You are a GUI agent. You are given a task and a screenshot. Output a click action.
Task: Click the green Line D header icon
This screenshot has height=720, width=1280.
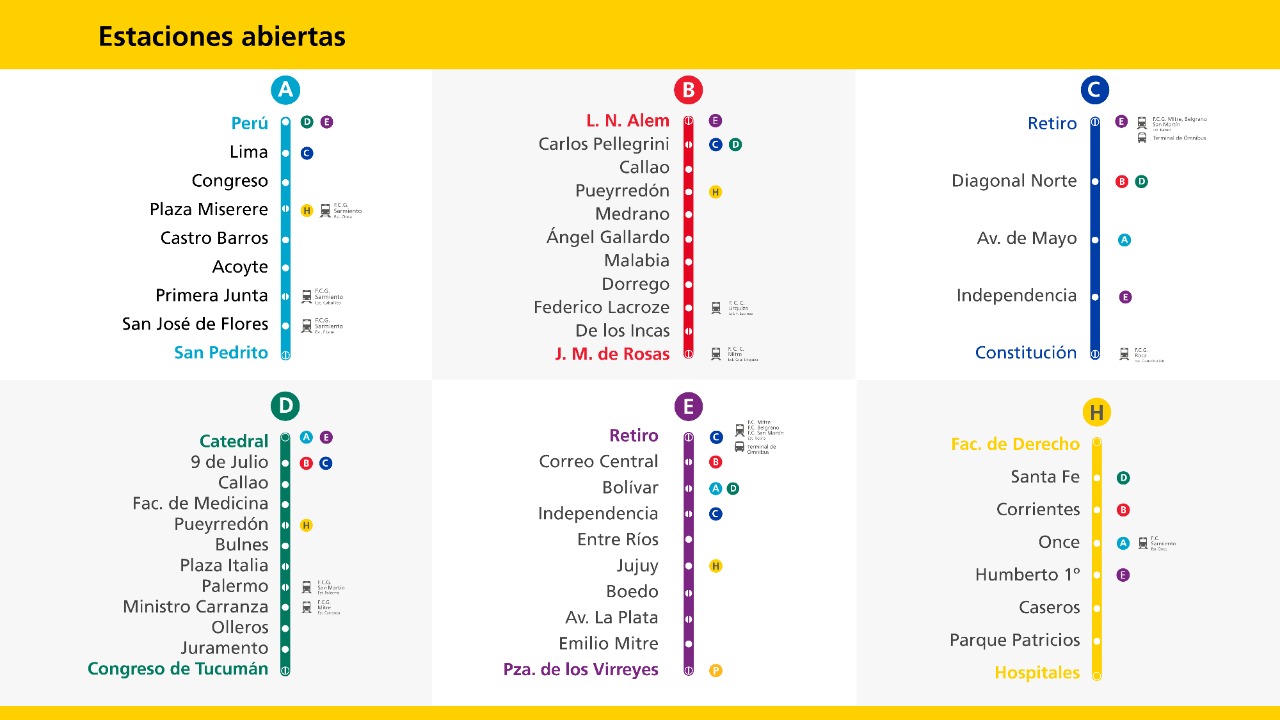tap(285, 406)
